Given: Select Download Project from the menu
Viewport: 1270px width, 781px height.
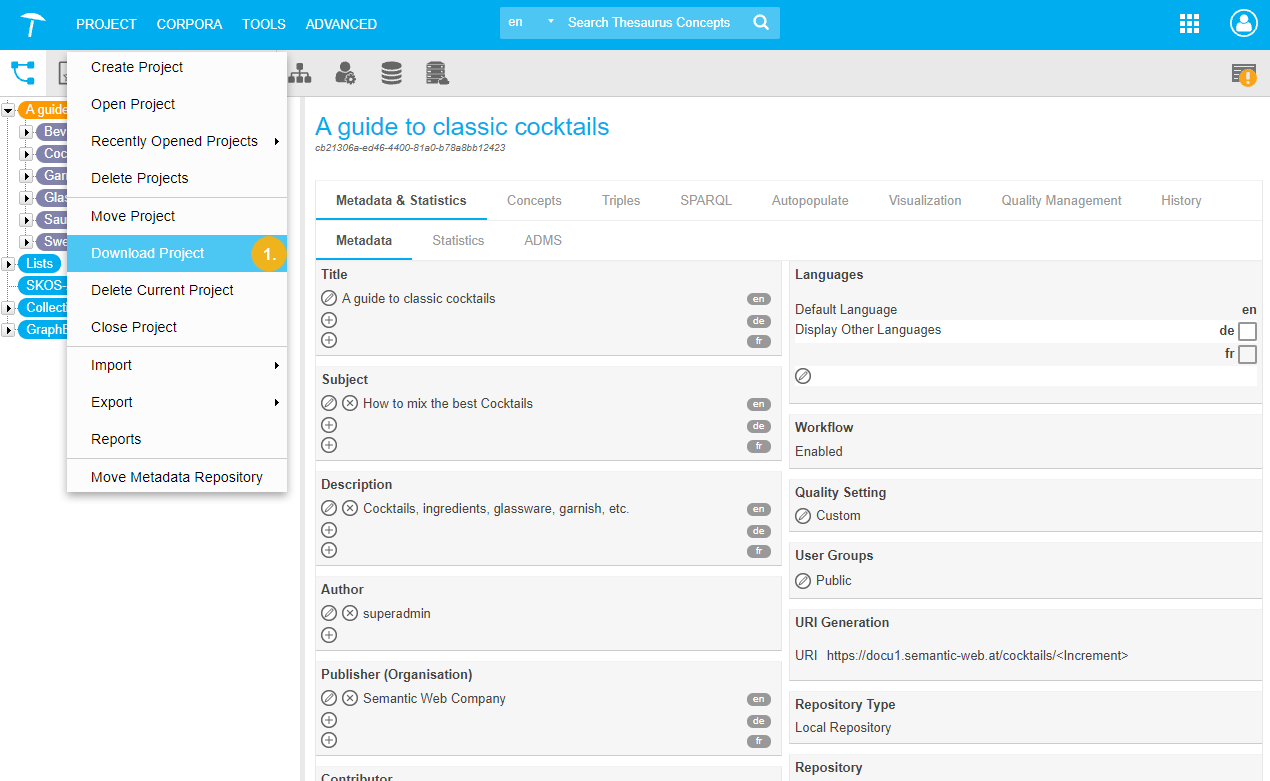Looking at the screenshot, I should (148, 253).
